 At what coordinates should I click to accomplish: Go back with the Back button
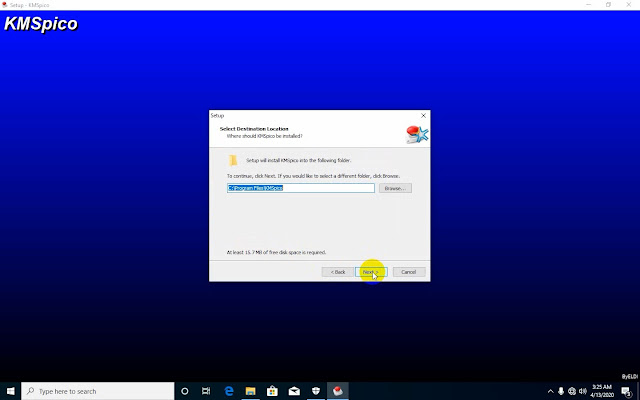(x=338, y=272)
